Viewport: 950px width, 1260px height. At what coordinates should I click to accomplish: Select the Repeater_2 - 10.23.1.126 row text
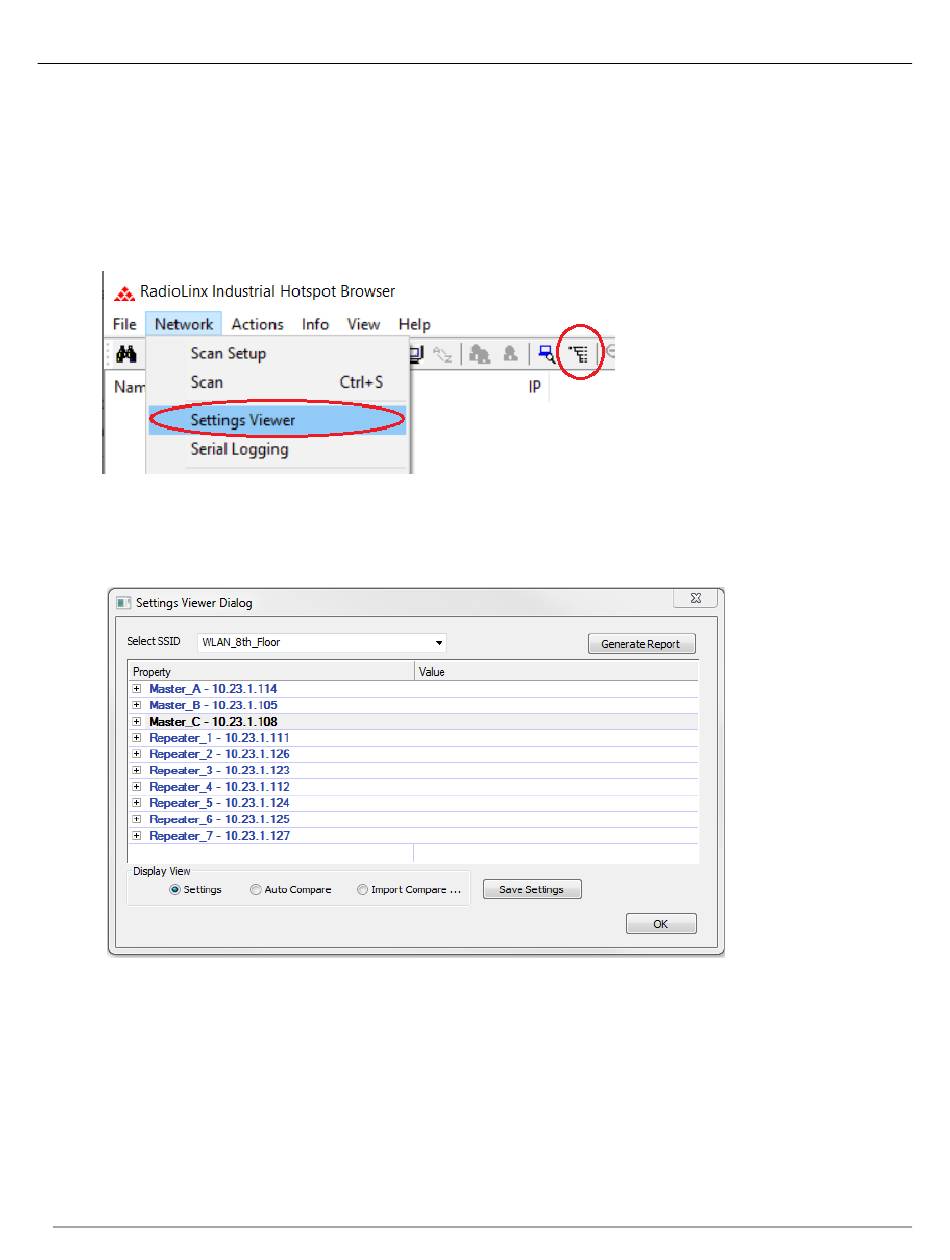pyautogui.click(x=219, y=754)
